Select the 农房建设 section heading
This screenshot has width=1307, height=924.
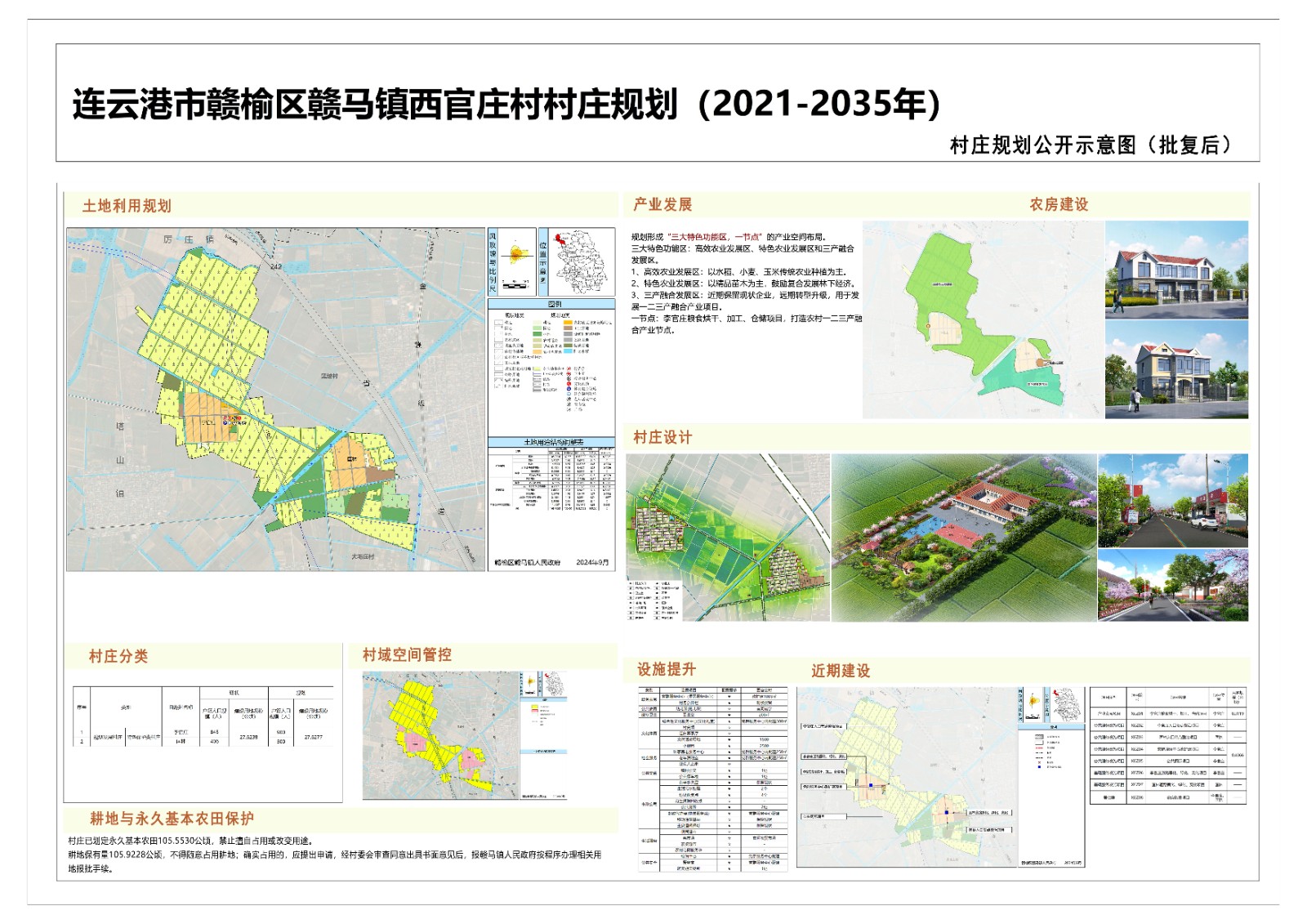click(x=1059, y=204)
